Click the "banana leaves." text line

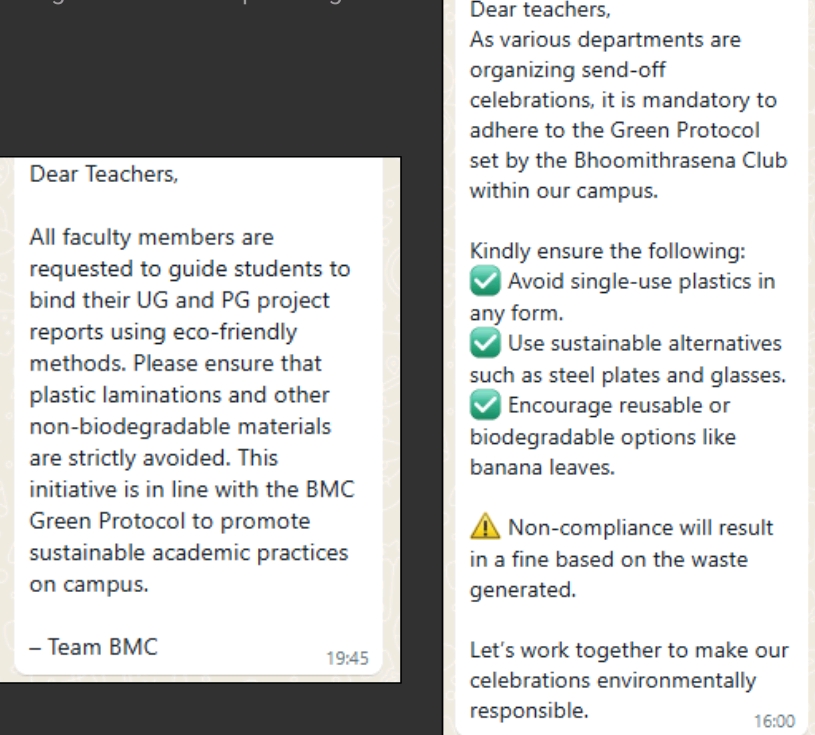click(x=543, y=467)
